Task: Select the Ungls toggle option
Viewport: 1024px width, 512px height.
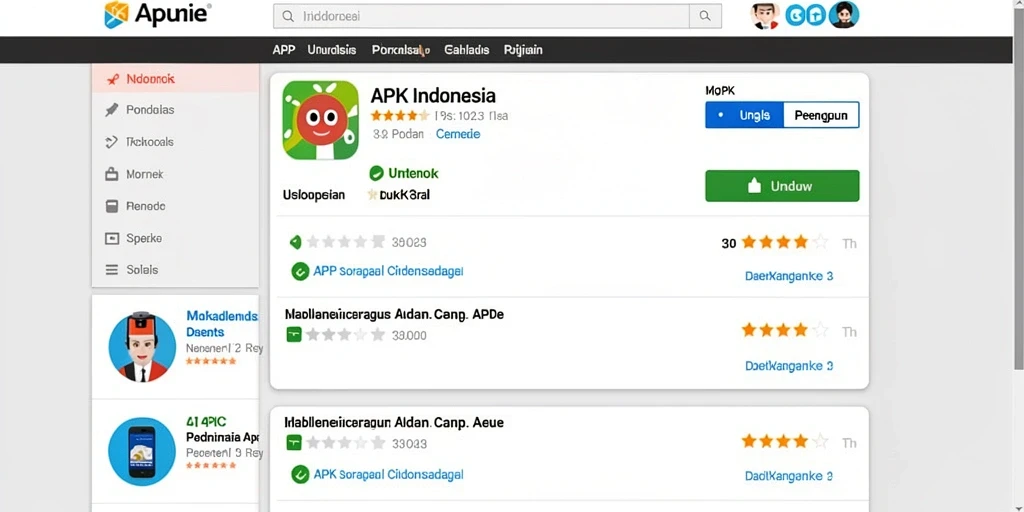Action: coord(744,116)
